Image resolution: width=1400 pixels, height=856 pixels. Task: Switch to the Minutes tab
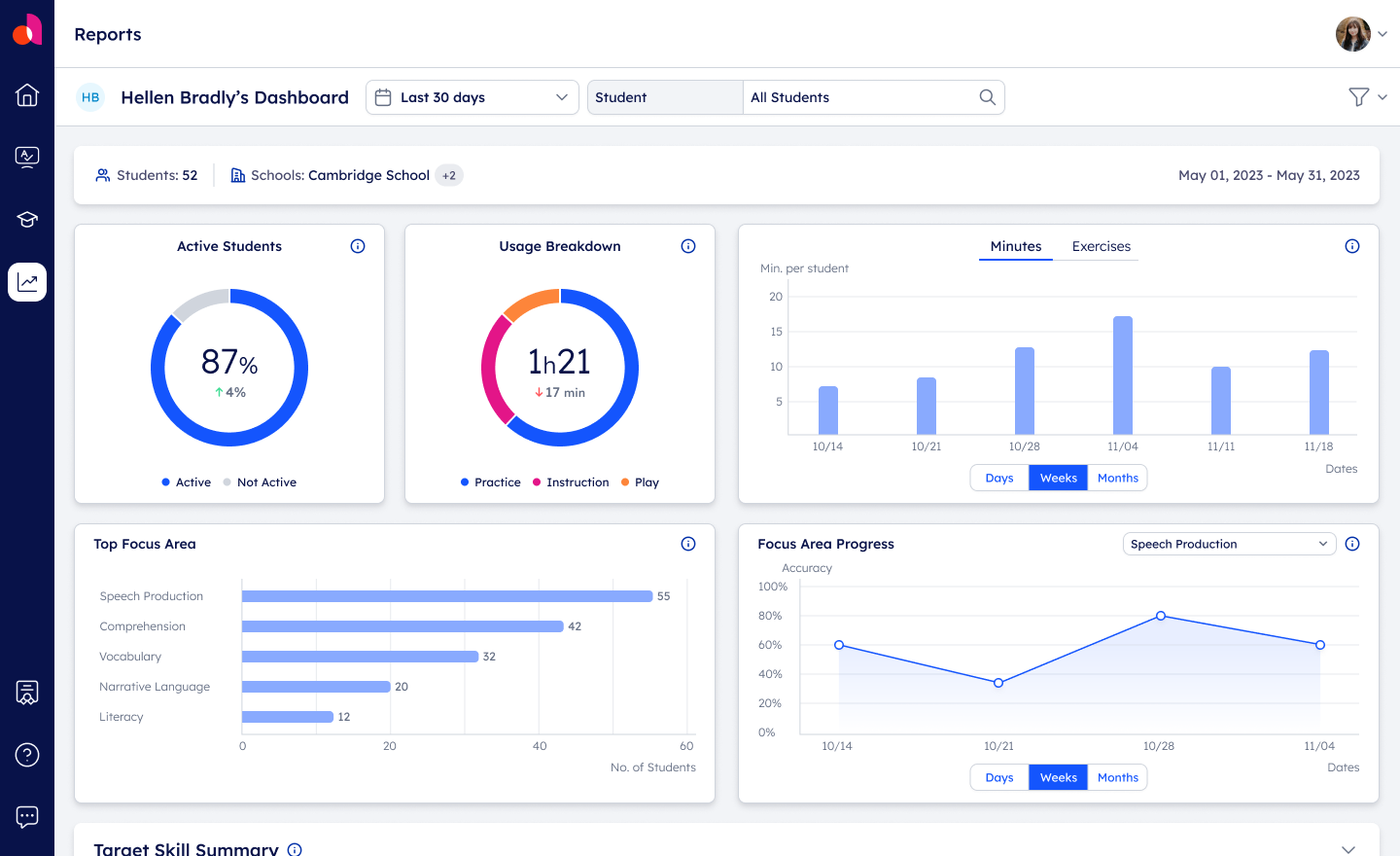[1016, 246]
